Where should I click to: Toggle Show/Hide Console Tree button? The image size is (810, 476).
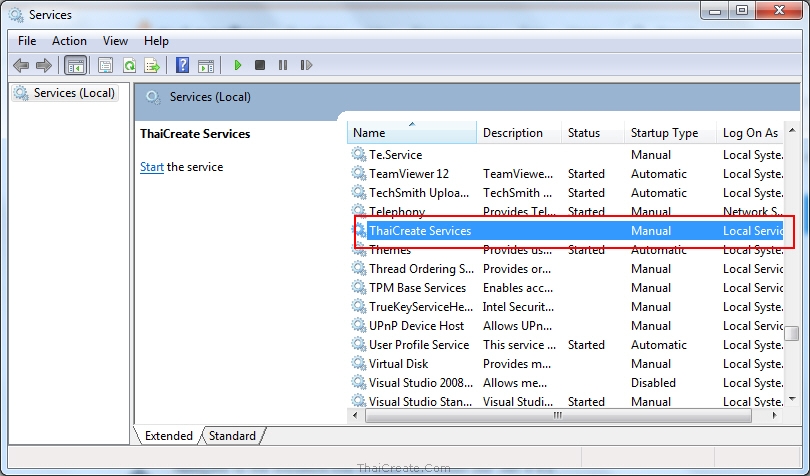[x=75, y=66]
